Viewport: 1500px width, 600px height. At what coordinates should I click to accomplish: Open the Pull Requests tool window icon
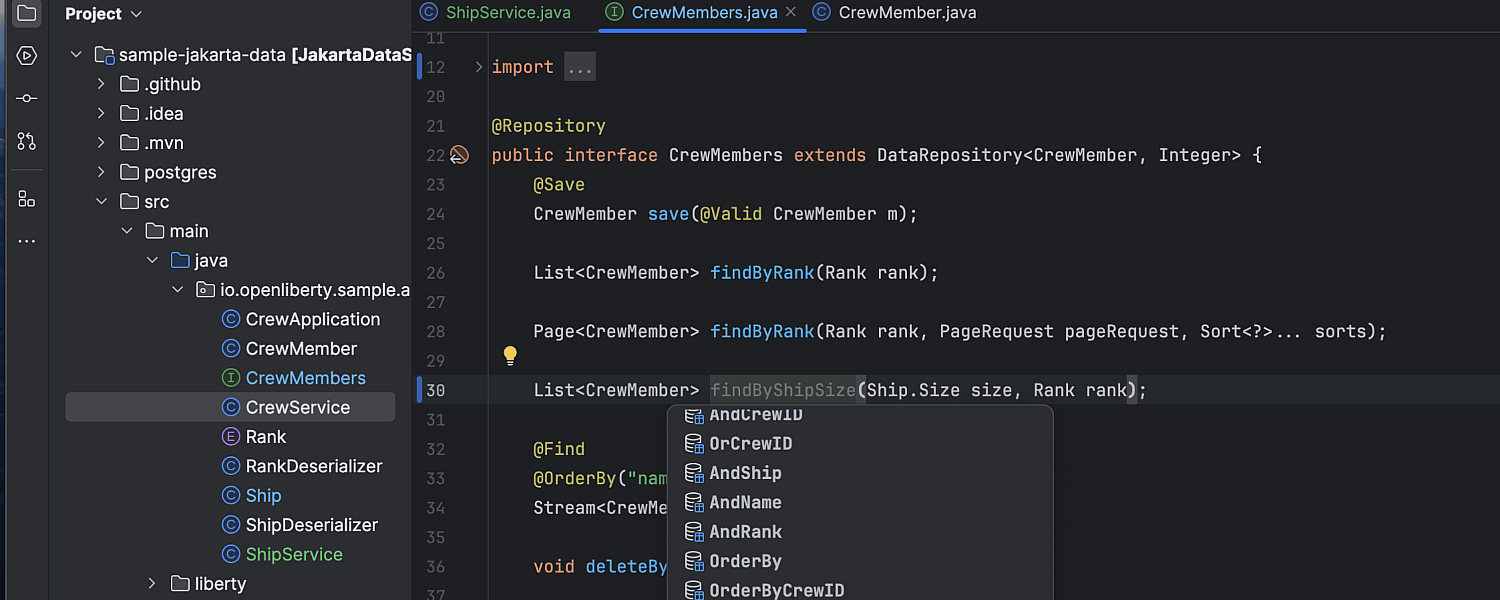click(x=27, y=141)
